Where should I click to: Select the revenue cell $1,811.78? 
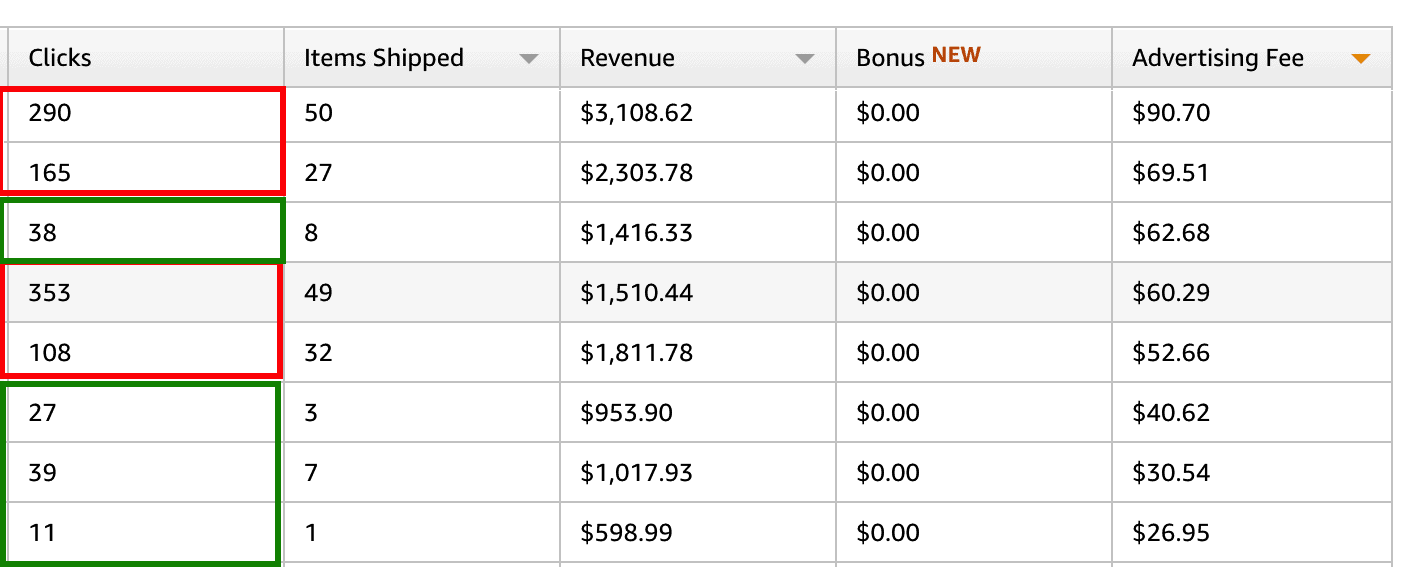636,353
